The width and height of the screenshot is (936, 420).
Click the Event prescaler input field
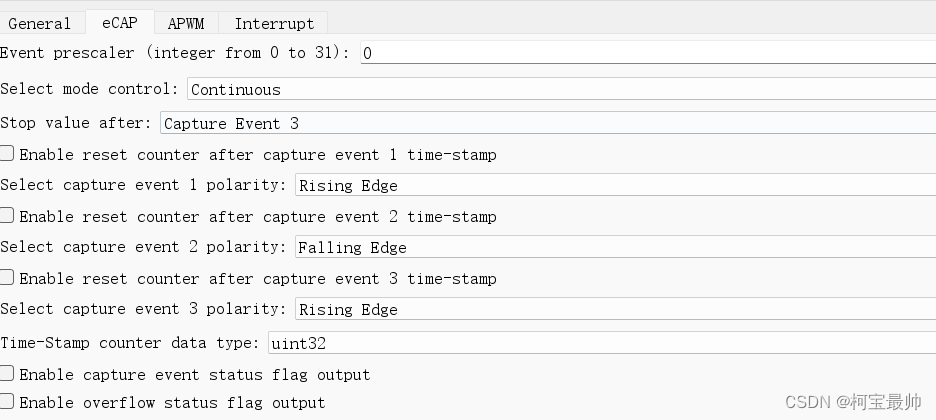646,53
